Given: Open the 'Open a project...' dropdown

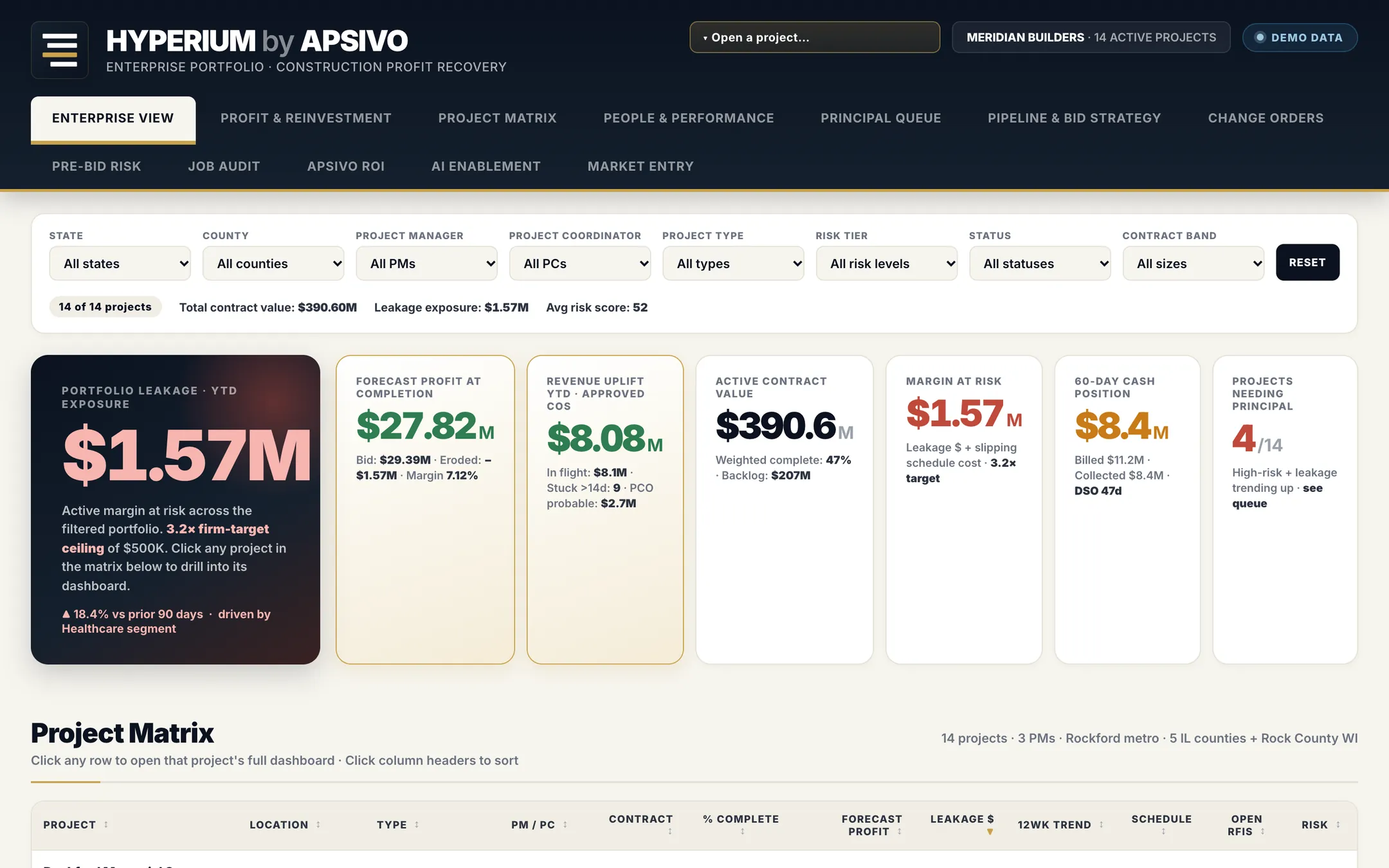Looking at the screenshot, I should [815, 37].
